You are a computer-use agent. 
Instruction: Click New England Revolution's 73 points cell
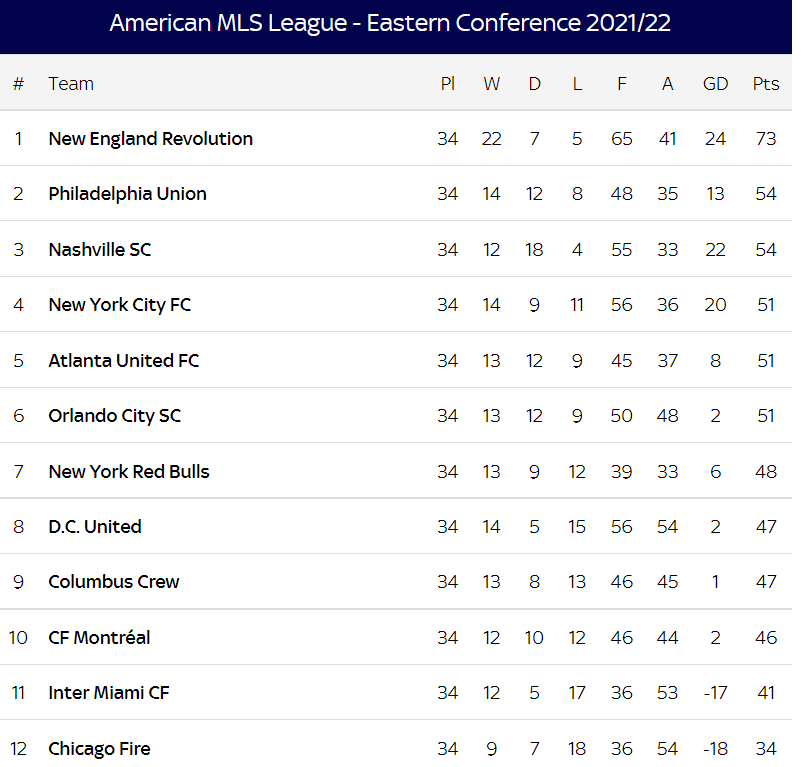(x=765, y=139)
